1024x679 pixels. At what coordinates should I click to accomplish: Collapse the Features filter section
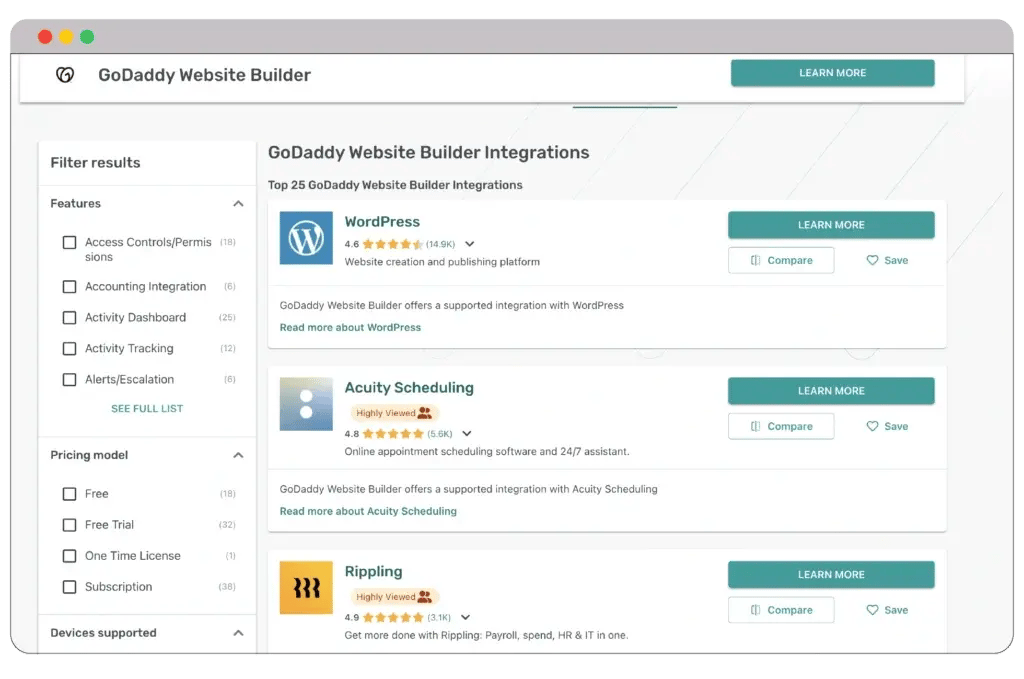(x=238, y=204)
